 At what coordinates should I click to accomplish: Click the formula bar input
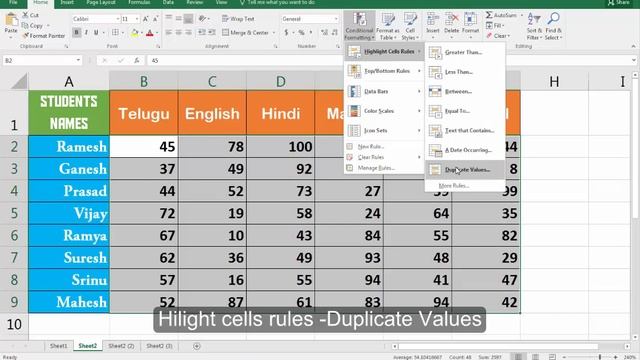pos(388,60)
